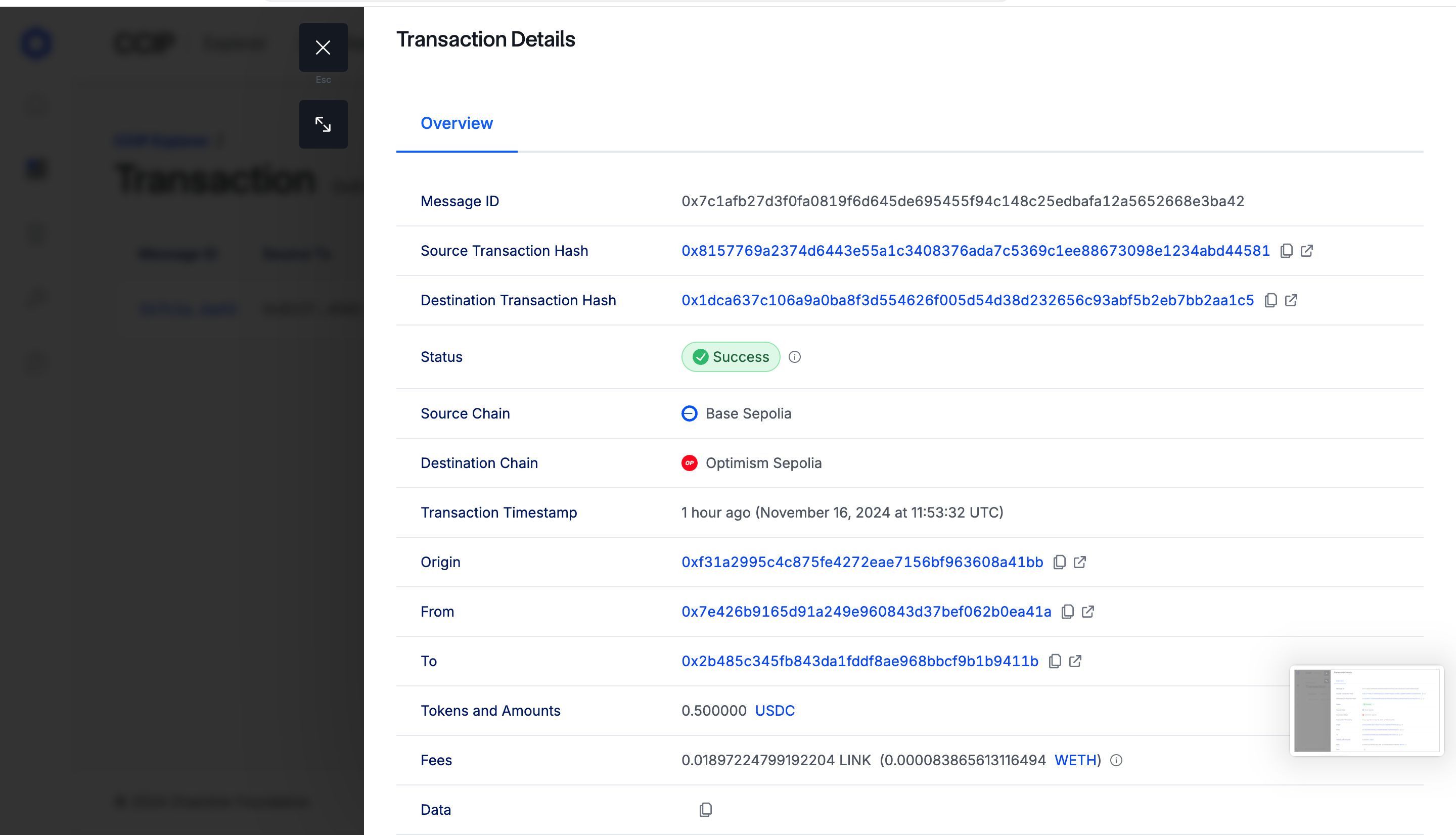Click the Base Sepolia chain logo
This screenshot has width=1456, height=835.
click(x=689, y=413)
